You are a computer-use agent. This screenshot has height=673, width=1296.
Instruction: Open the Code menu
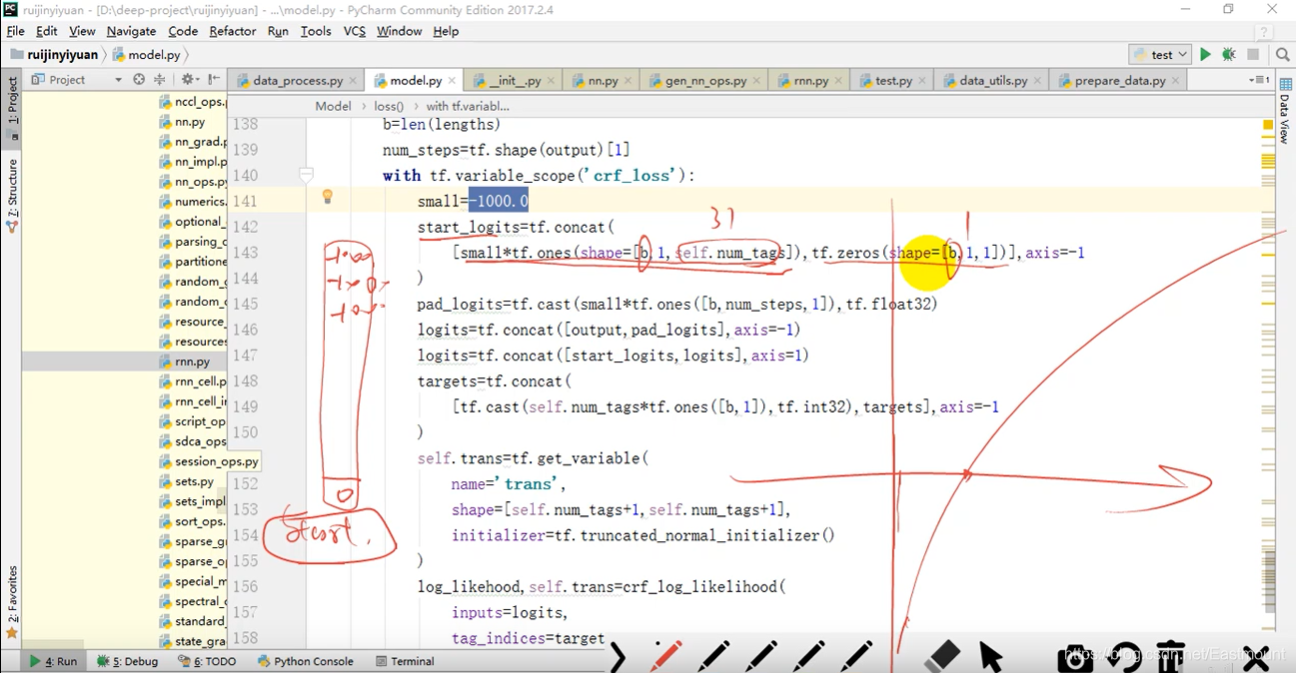point(183,31)
